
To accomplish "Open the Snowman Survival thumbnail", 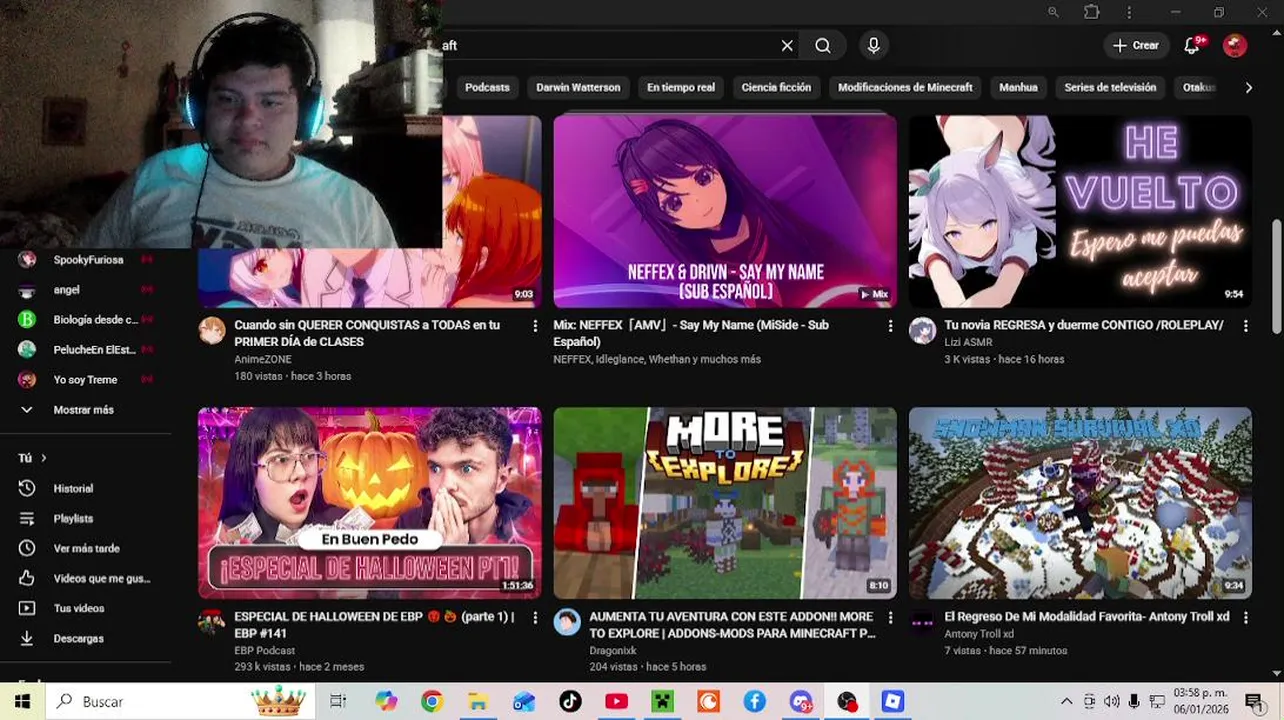I will (x=1080, y=503).
